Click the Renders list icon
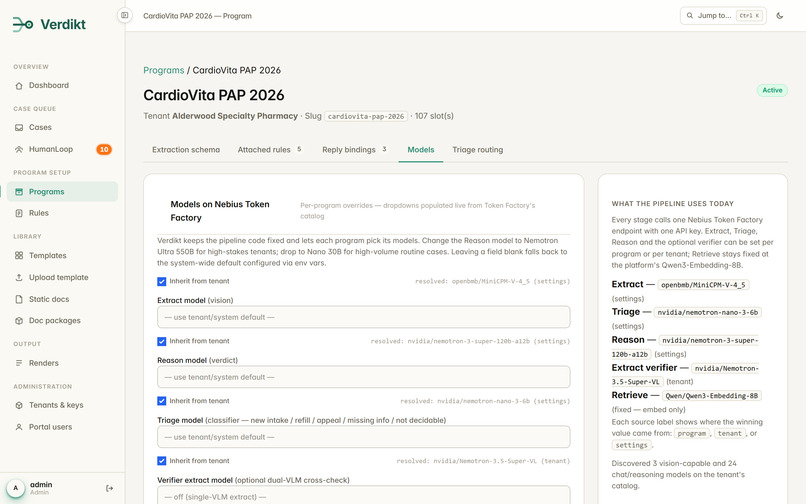The height and width of the screenshot is (504, 806). coord(19,363)
